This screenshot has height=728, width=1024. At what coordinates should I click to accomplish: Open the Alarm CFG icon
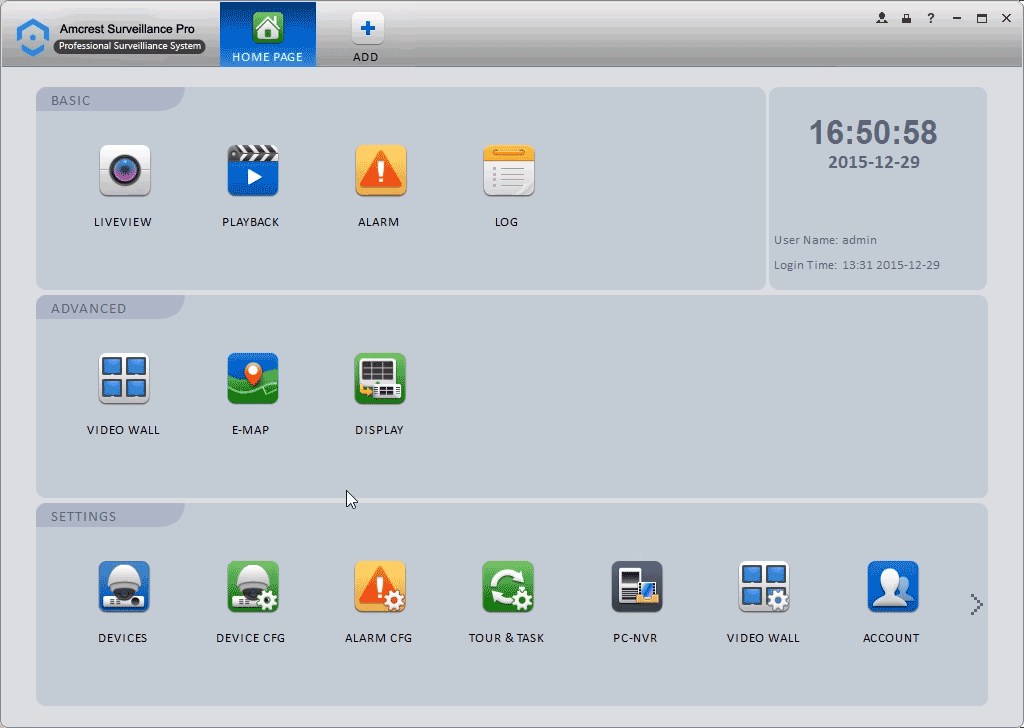380,586
